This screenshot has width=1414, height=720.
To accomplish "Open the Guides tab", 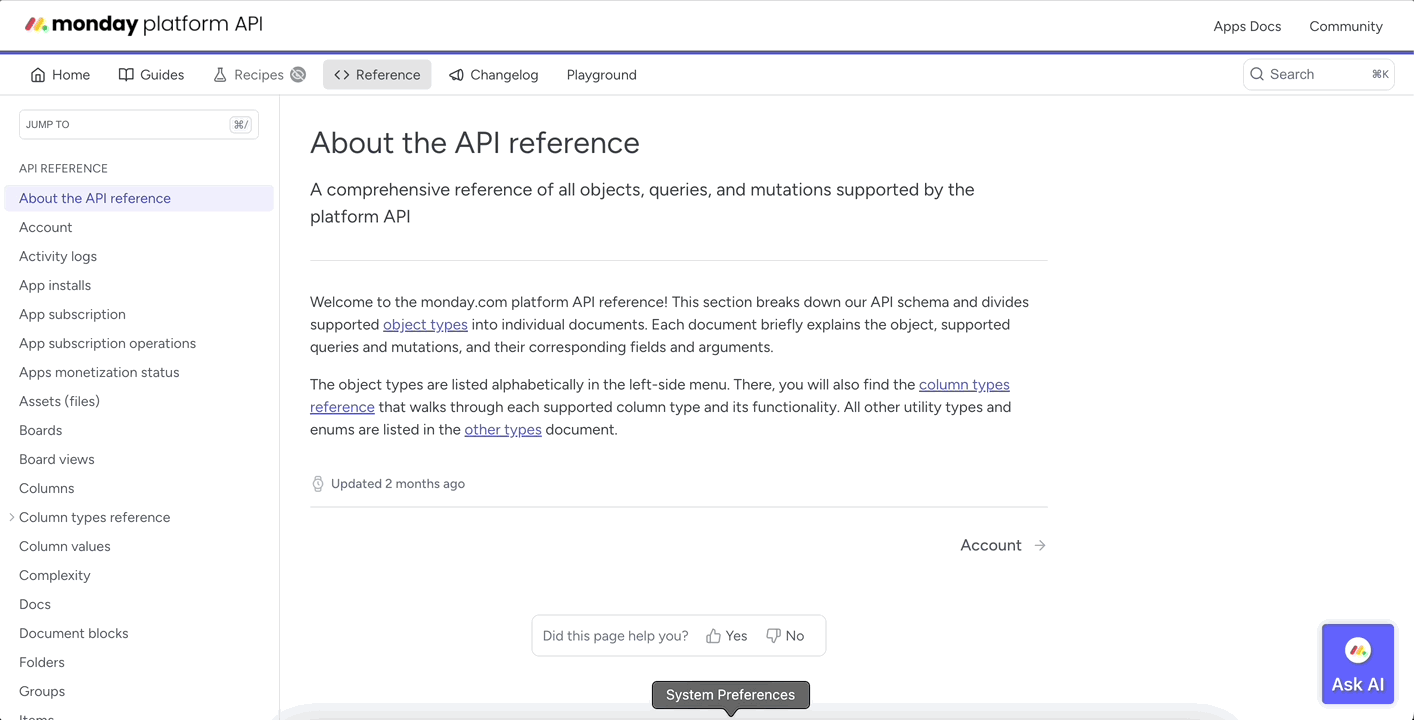I will (151, 75).
